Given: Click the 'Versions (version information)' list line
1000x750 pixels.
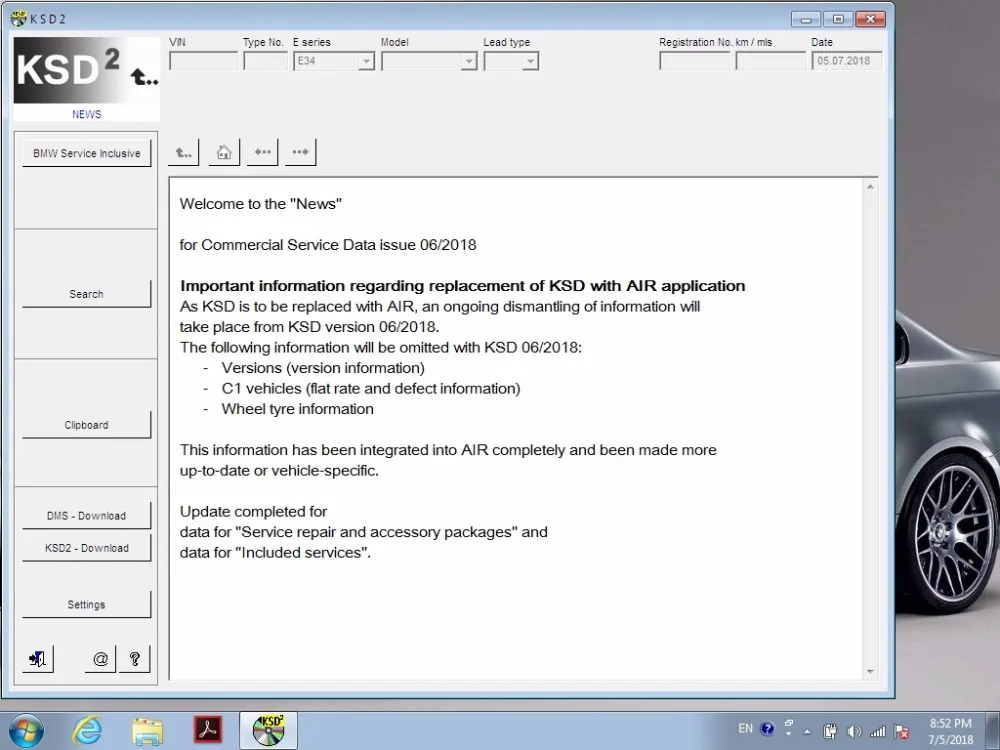Looking at the screenshot, I should tap(323, 368).
